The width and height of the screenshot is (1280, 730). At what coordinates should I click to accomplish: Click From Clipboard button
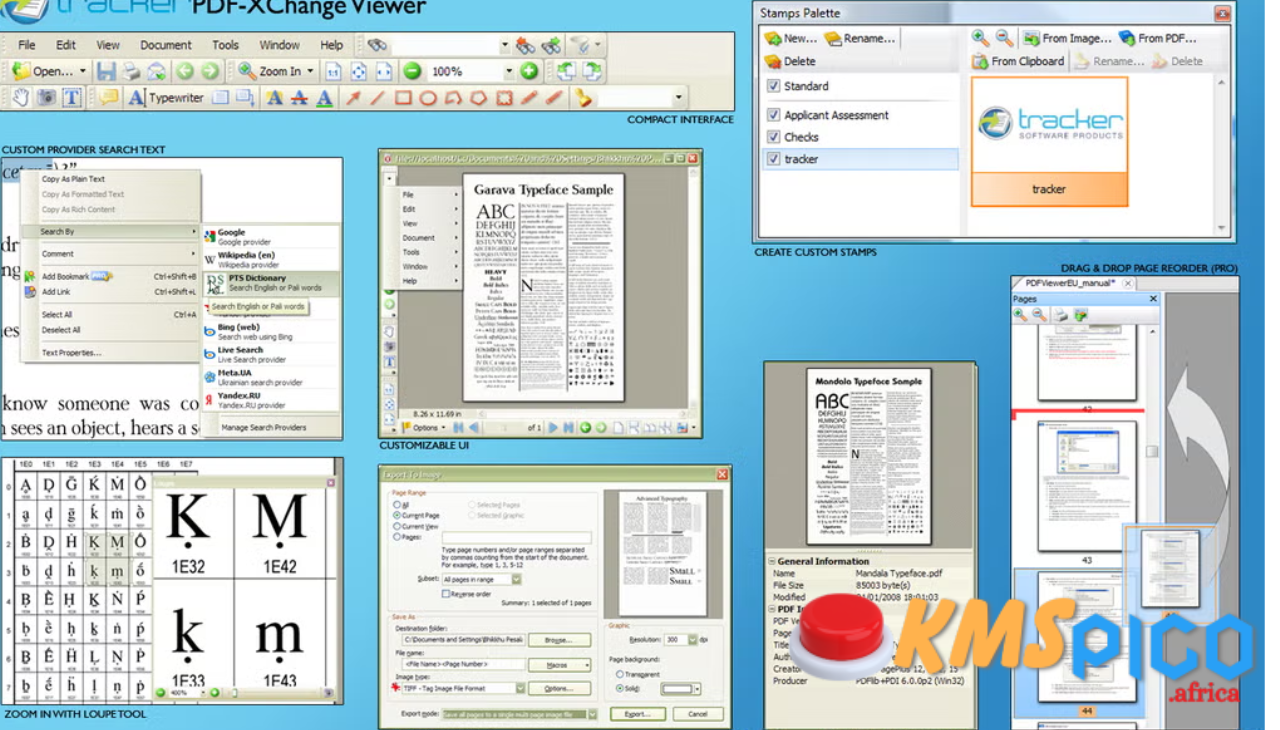(x=1018, y=61)
